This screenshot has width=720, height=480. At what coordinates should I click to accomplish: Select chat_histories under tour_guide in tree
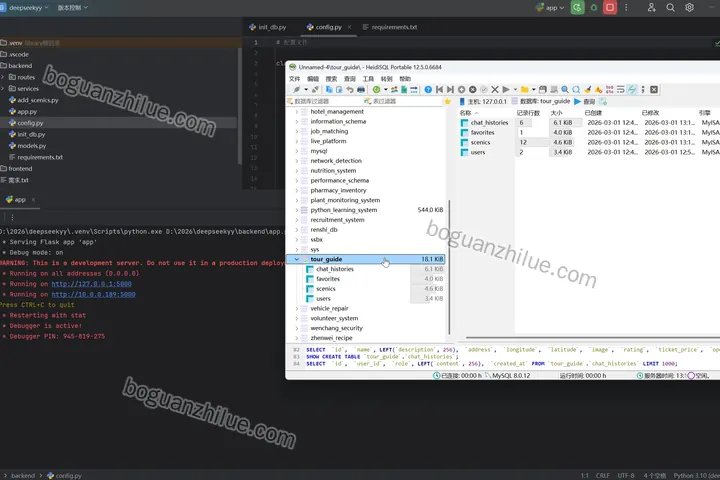click(x=335, y=270)
